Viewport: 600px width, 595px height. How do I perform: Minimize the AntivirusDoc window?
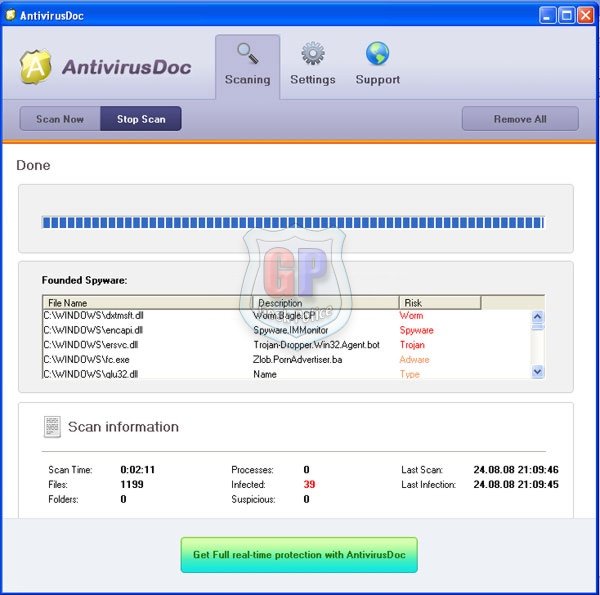(548, 16)
